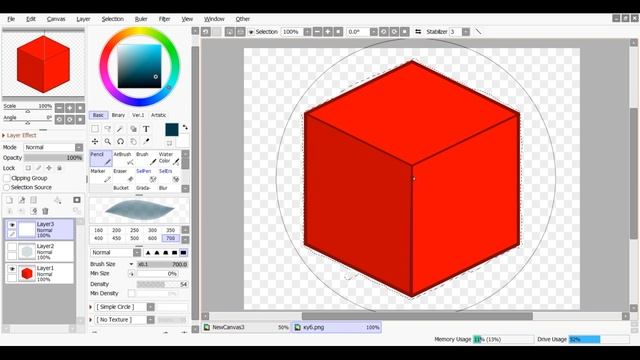Zoom out navigator with Scale minus button
Viewport: 640px width, 360px height.
(59, 108)
